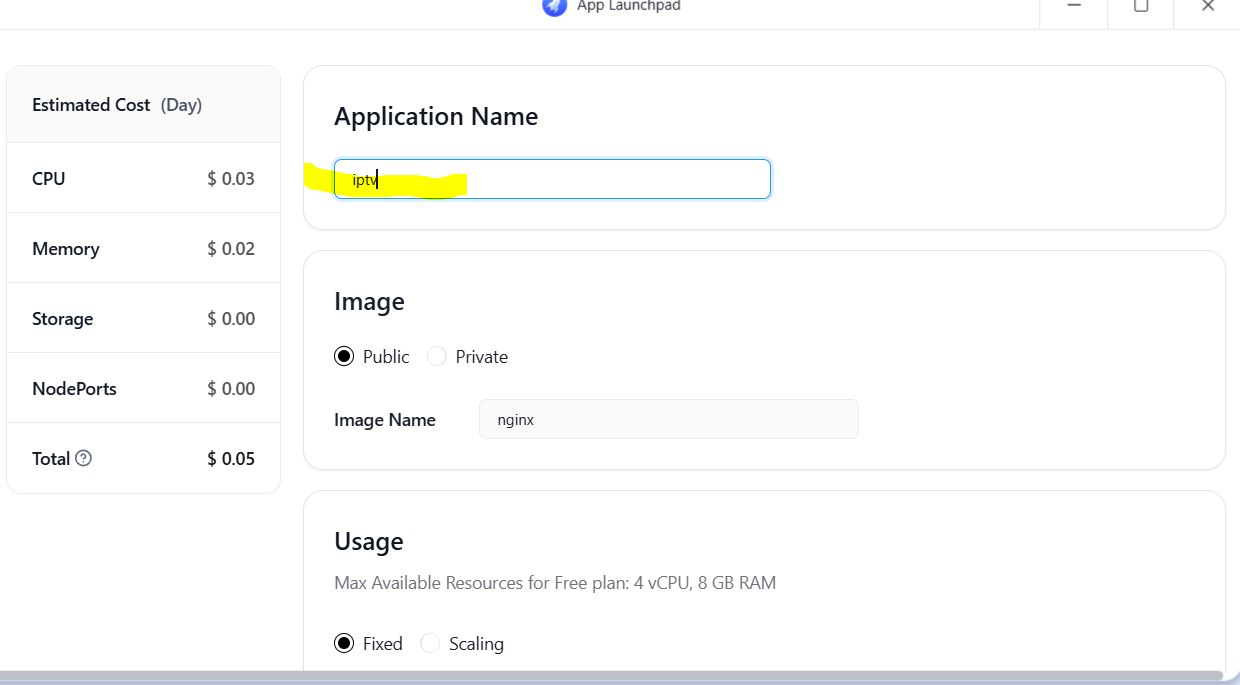Image resolution: width=1240 pixels, height=685 pixels.
Task: Click the Usage section heading
Action: point(369,542)
